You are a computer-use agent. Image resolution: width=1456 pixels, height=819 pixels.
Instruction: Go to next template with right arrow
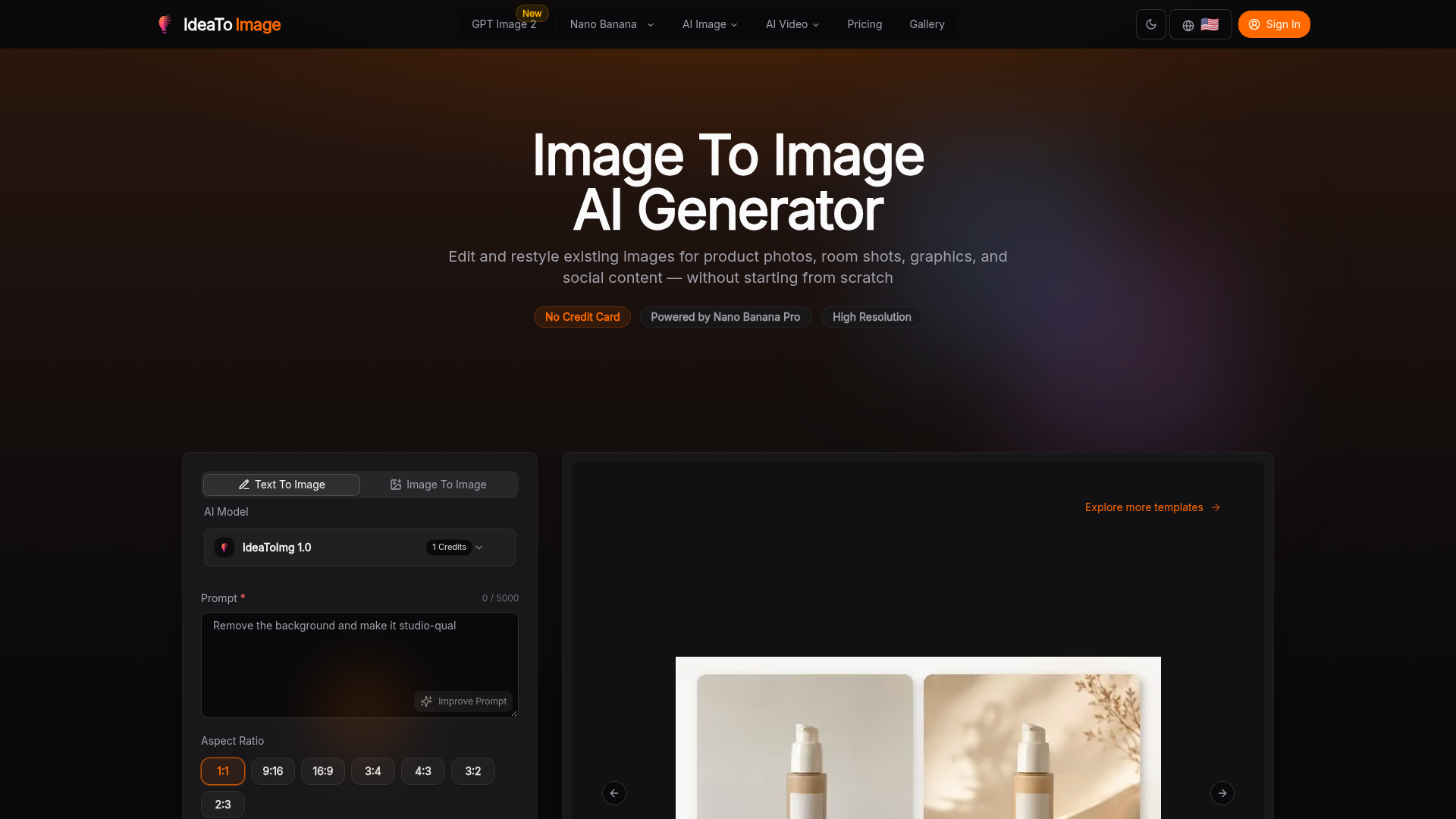click(1222, 793)
